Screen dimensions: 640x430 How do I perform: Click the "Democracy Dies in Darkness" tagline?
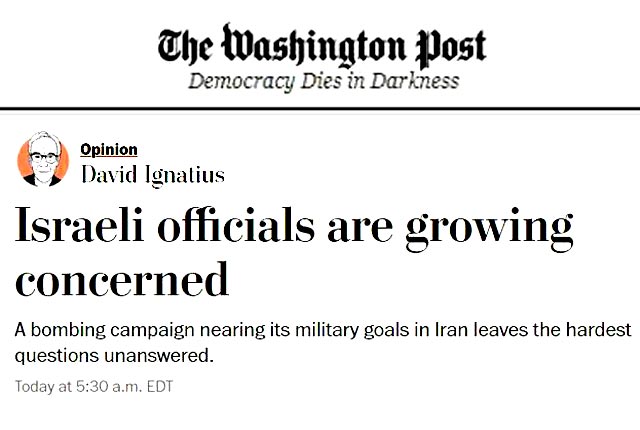tap(324, 81)
